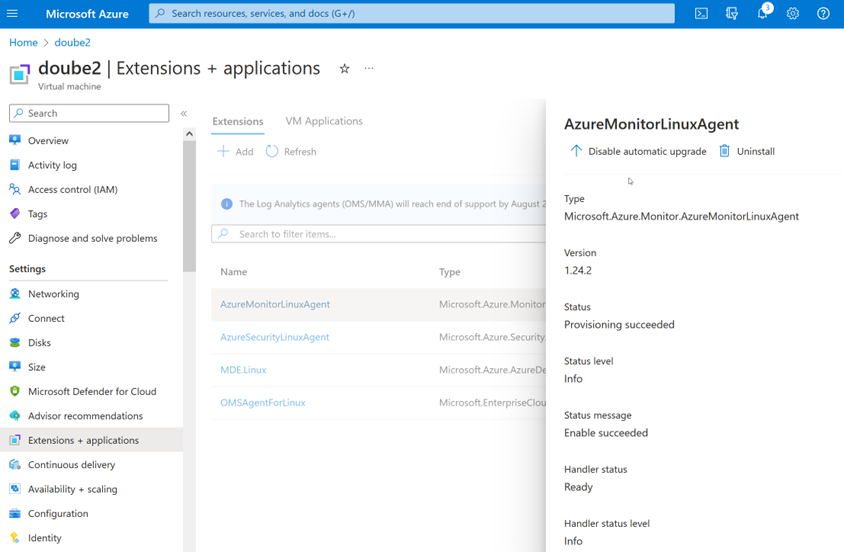
Task: Open MDE.Linux extension link
Action: [x=243, y=370]
